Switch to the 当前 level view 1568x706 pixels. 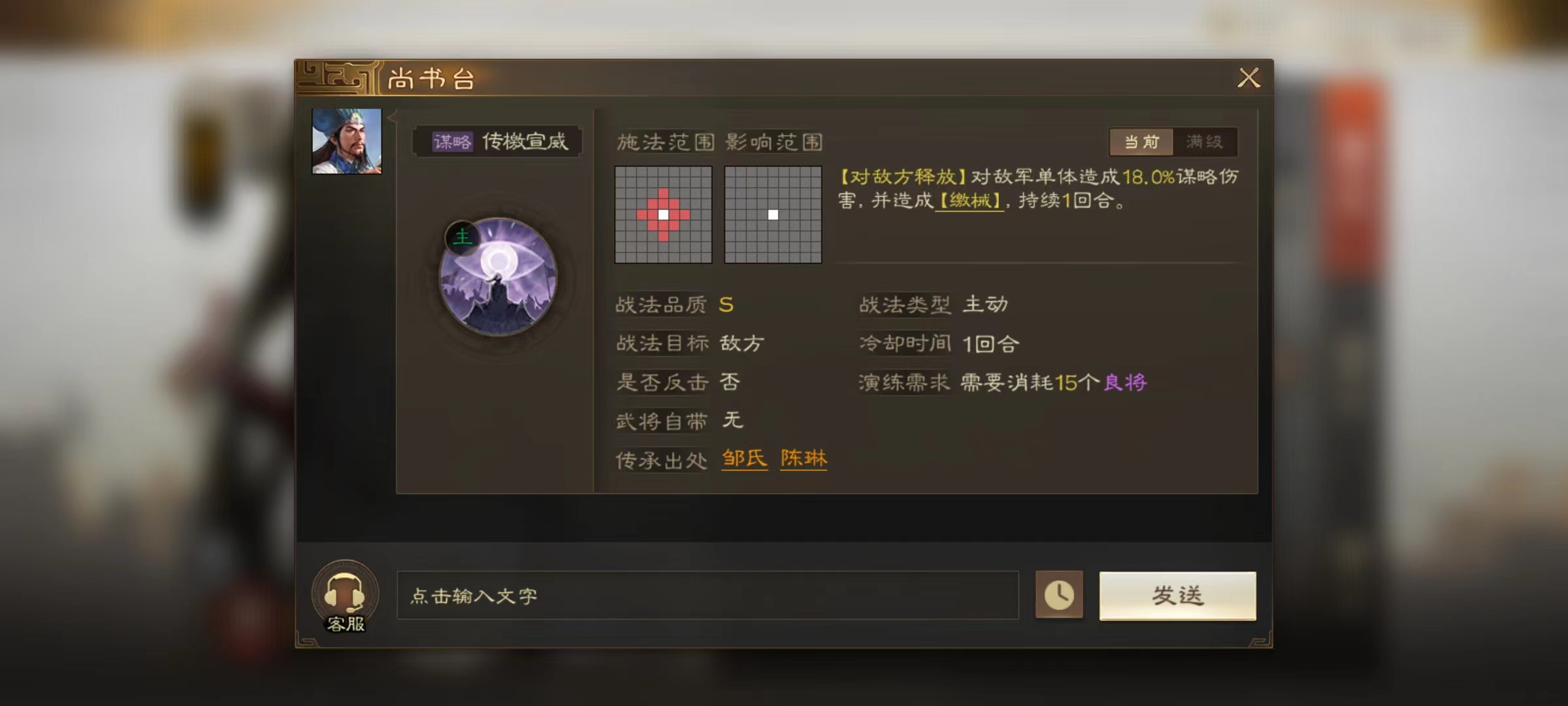pos(1141,142)
